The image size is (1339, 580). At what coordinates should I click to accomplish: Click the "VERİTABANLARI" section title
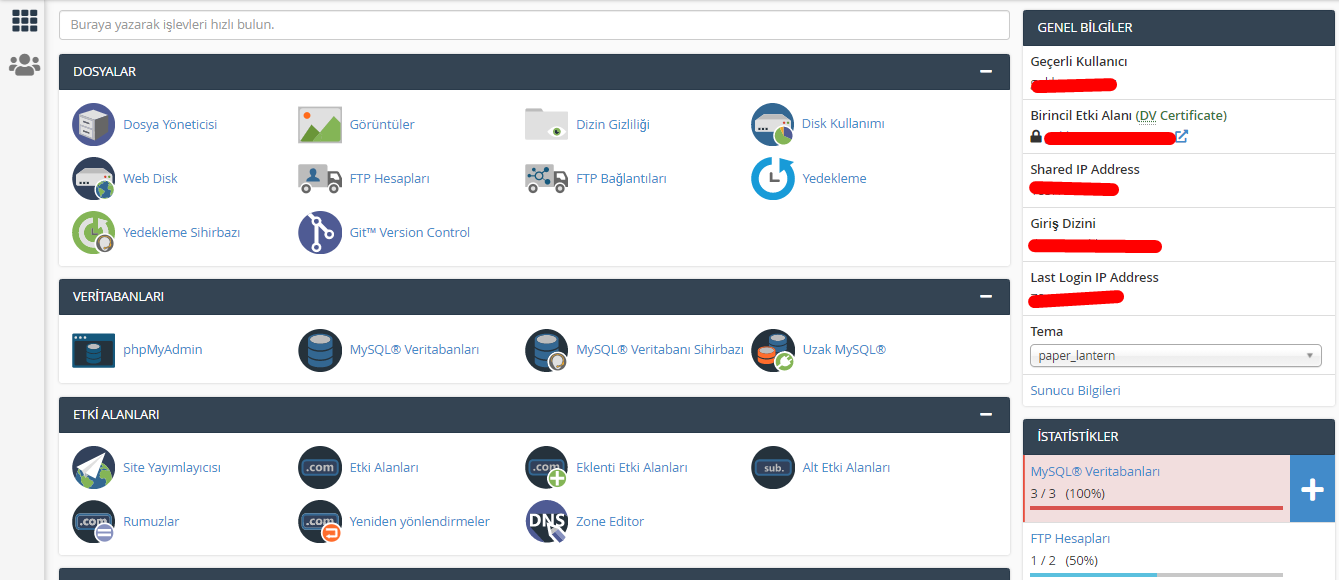(x=118, y=297)
